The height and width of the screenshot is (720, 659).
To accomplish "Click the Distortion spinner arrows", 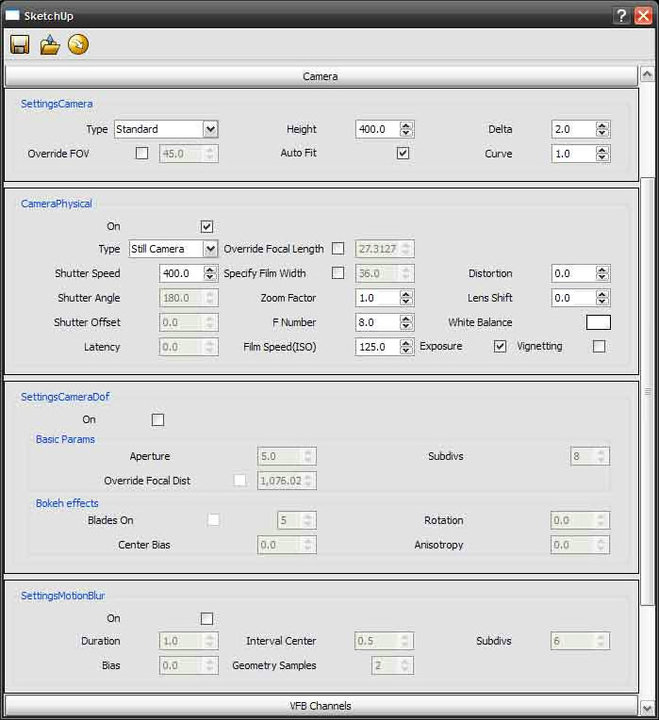I will (602, 273).
